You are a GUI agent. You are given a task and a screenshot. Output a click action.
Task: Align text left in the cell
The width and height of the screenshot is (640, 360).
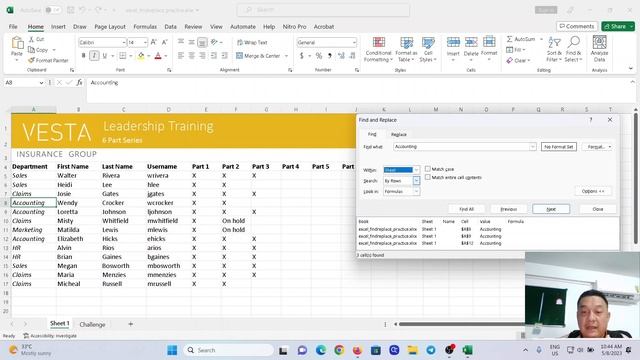(x=181, y=56)
